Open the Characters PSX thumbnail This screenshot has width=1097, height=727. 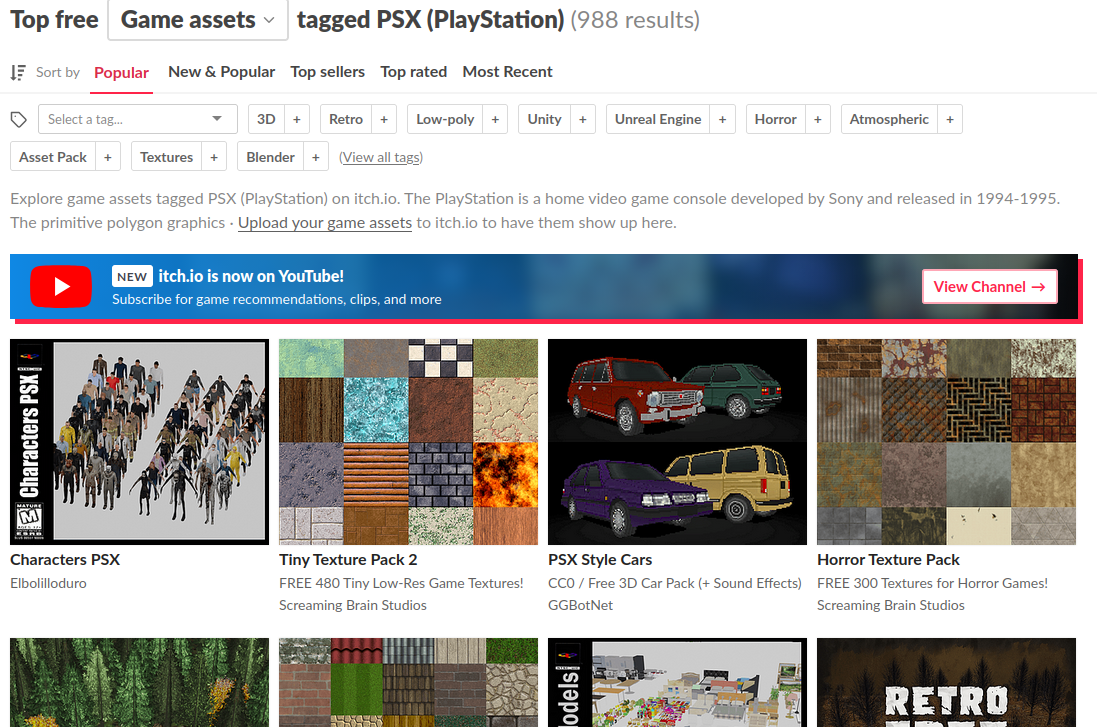[139, 442]
